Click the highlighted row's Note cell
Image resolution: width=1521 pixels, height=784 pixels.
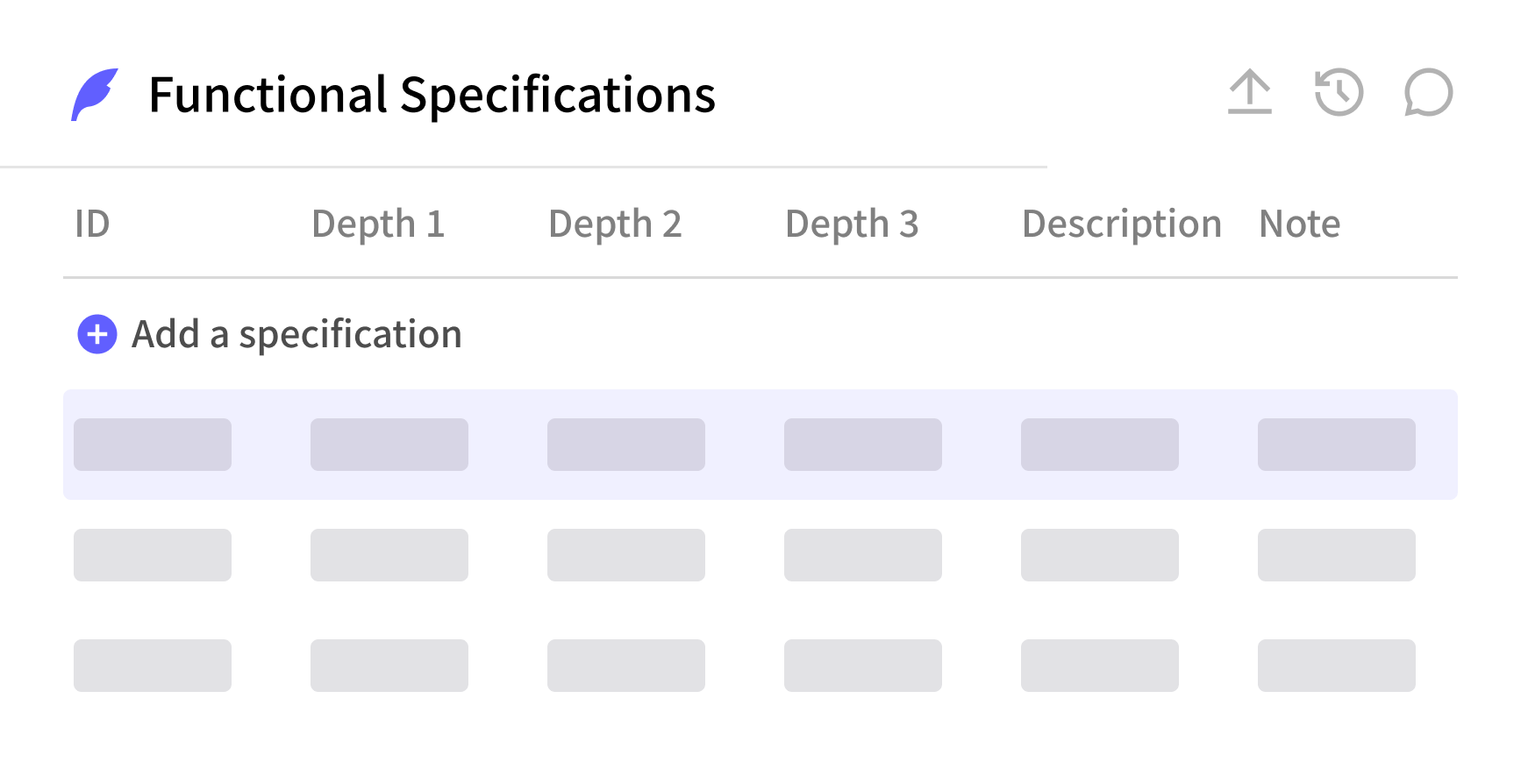[1337, 445]
